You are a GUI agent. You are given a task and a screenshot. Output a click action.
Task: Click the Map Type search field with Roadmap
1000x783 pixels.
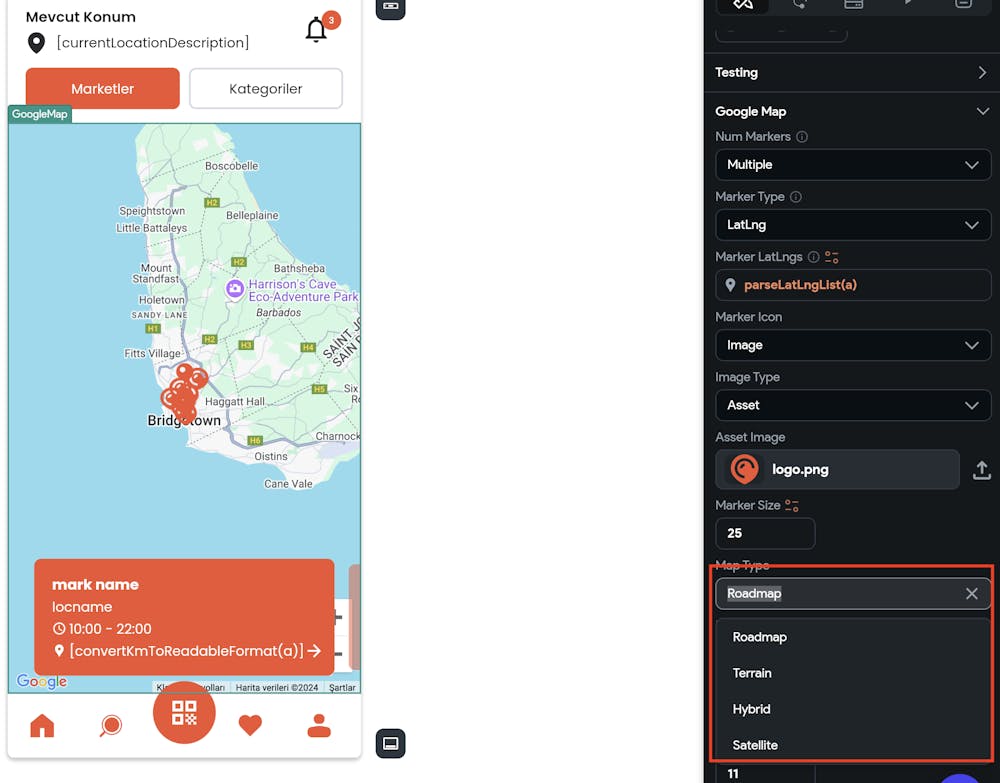coord(853,594)
